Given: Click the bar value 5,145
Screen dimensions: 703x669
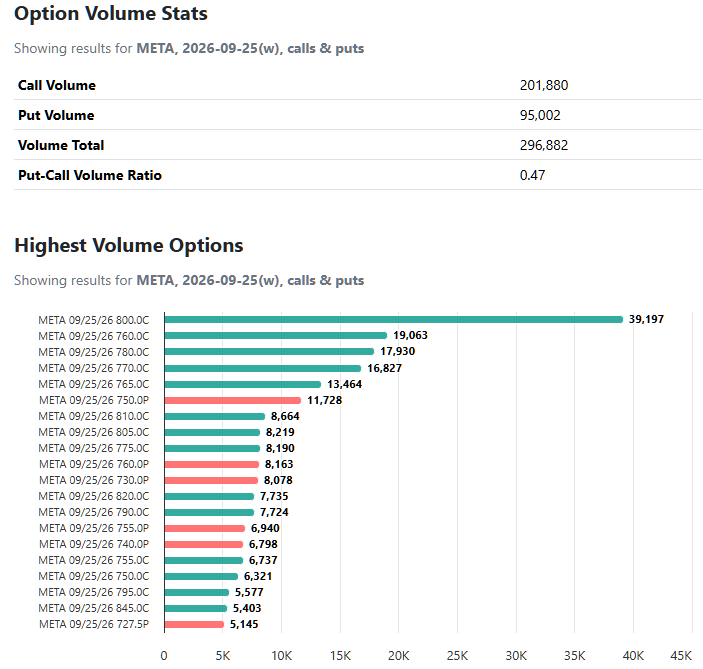Looking at the screenshot, I should (244, 624).
